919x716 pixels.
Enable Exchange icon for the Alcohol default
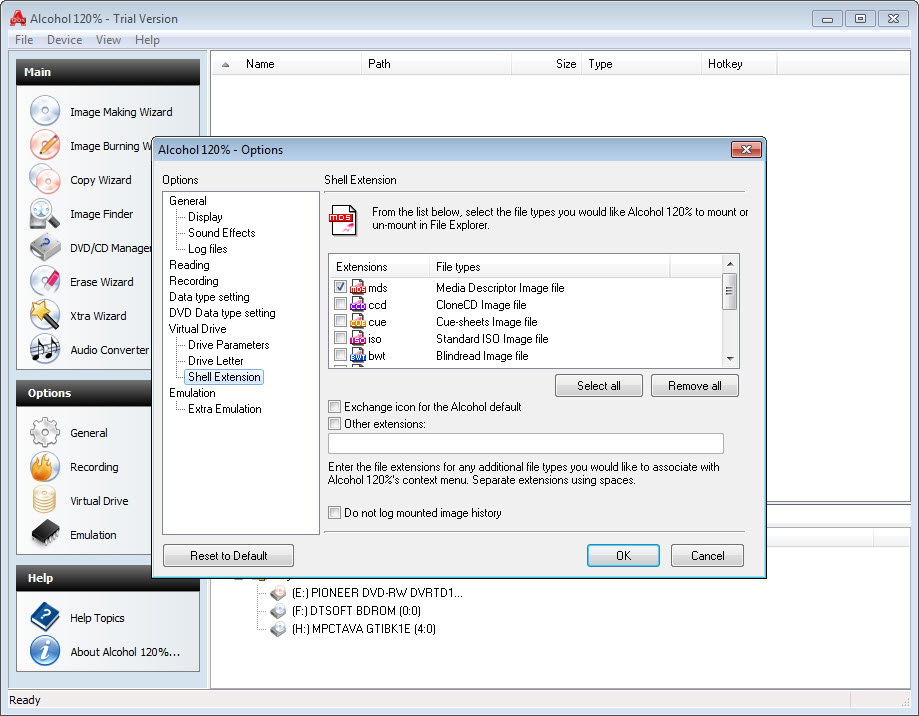335,407
